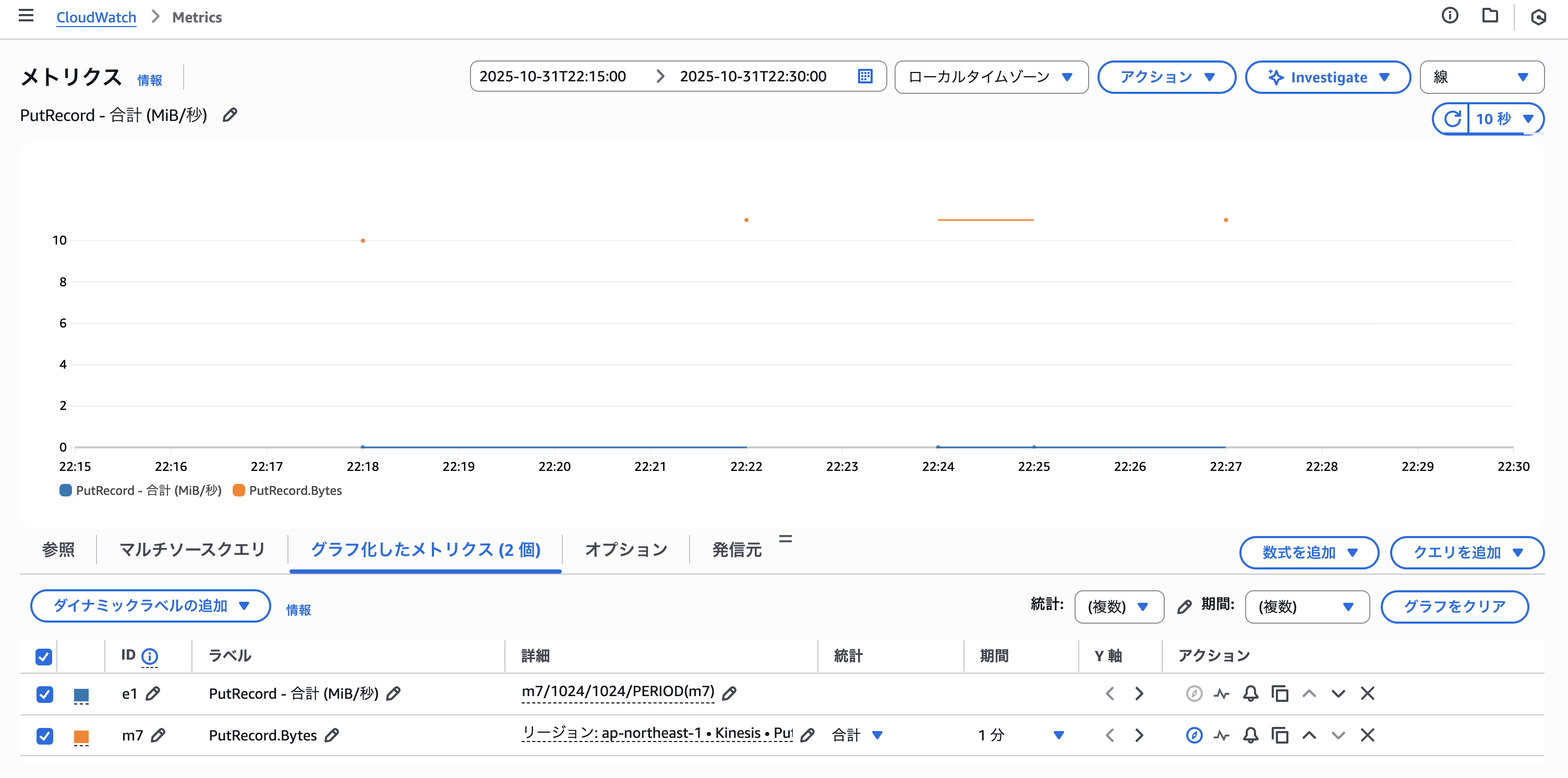Screen dimensions: 1568x778
Task: Switch to the マルチソースクエリ tab
Action: point(192,550)
